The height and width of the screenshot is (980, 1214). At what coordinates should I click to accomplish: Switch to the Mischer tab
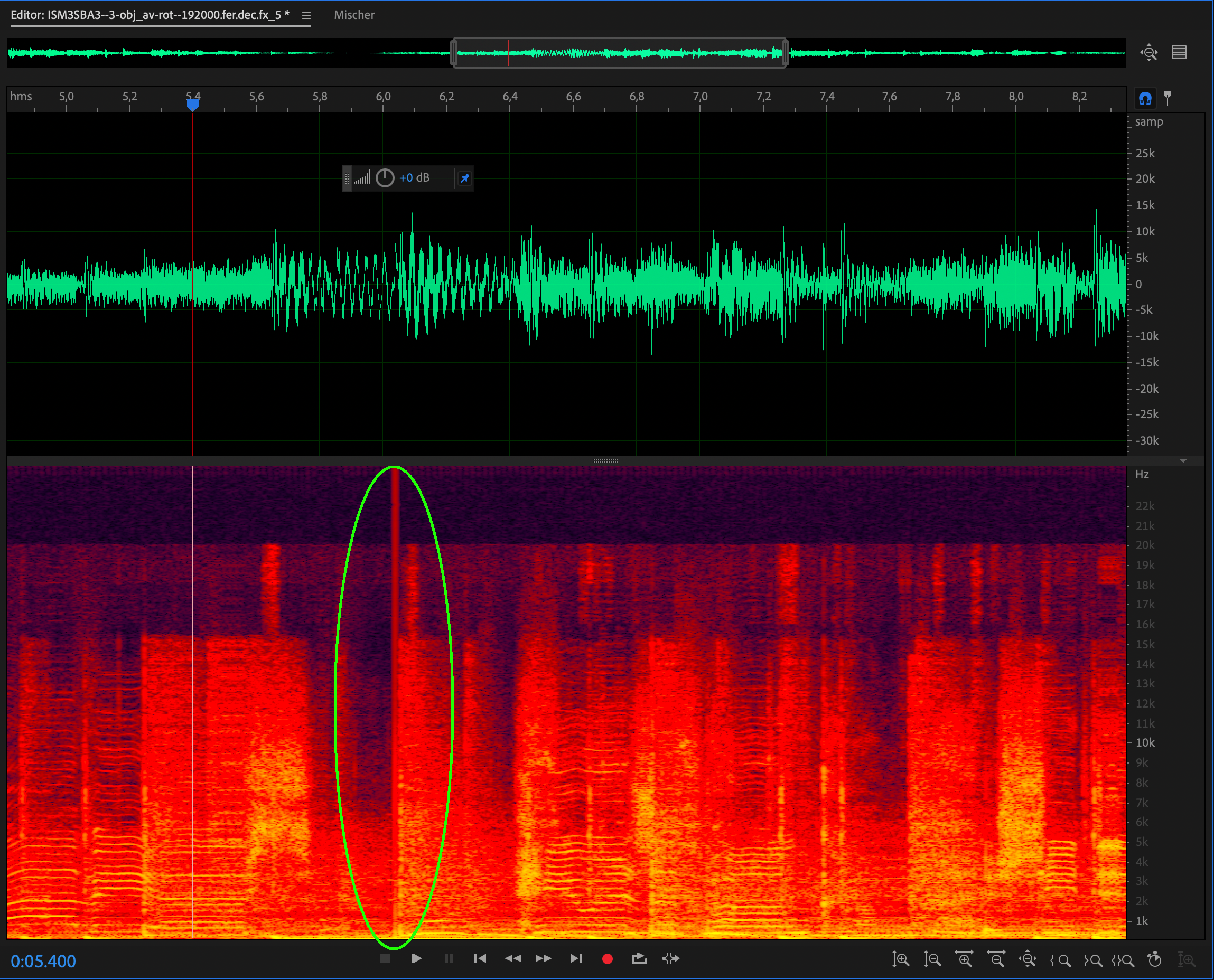354,15
